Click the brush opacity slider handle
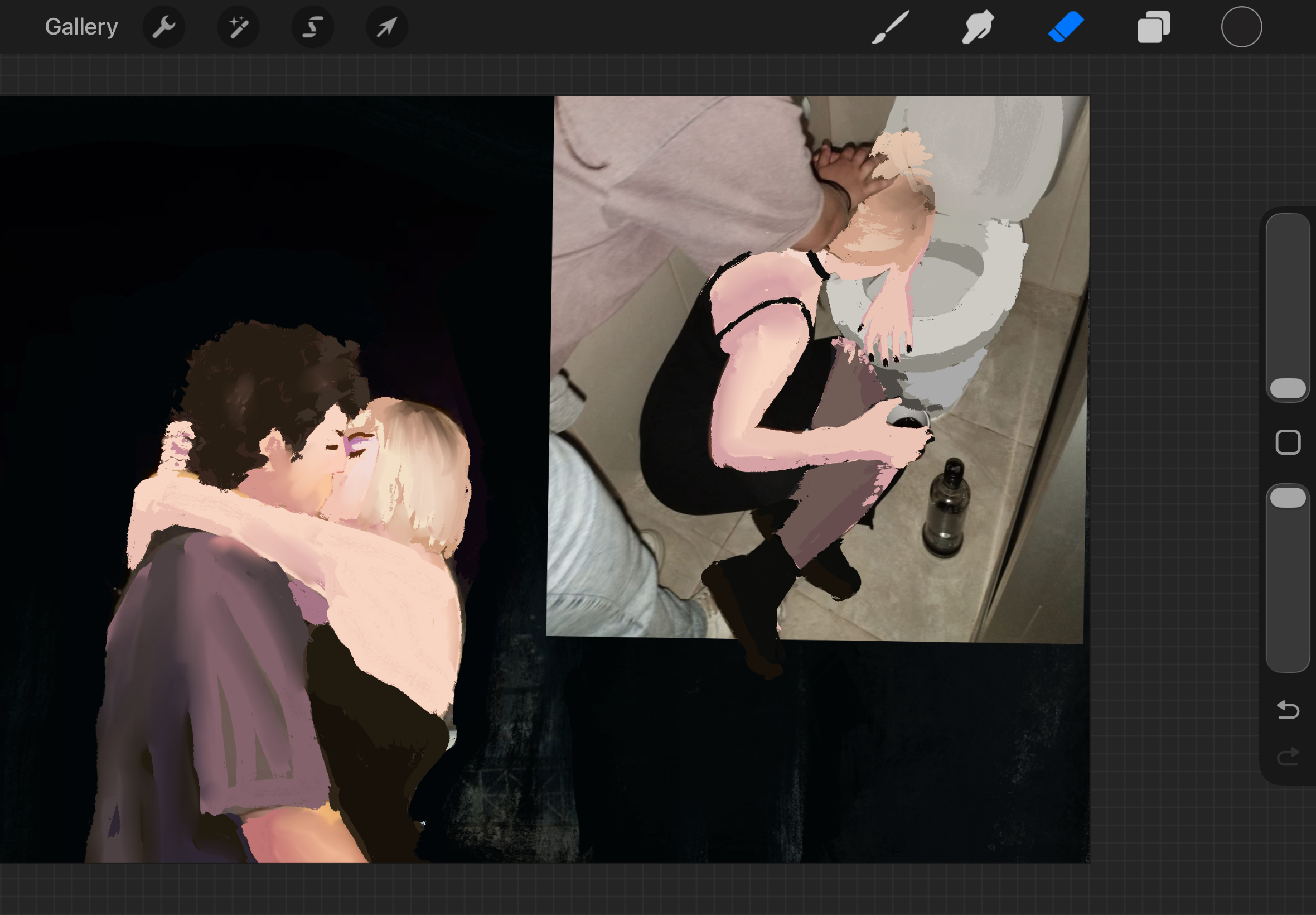The image size is (1316, 915). coord(1288,498)
